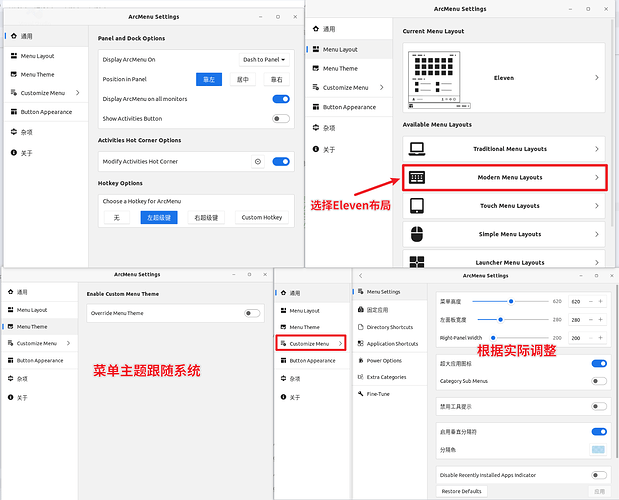This screenshot has width=619, height=500.
Task: Click 杂项 icon in bottom-left window sidebar
Action: pos(11,378)
